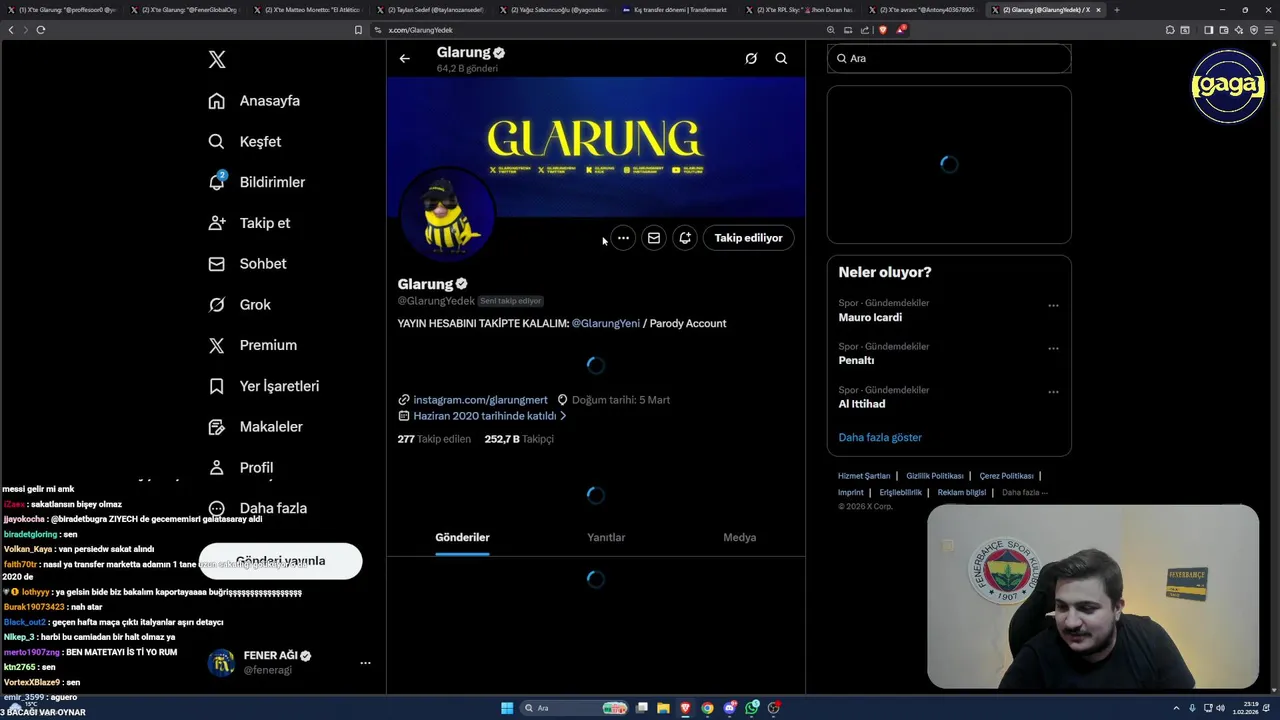Open more options for Penaltı trend
The image size is (1280, 720).
coord(1053,349)
